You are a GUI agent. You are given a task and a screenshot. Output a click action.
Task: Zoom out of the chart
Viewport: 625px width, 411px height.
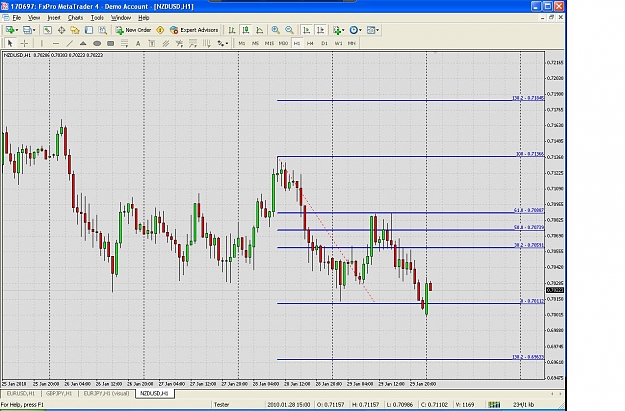[x=289, y=30]
